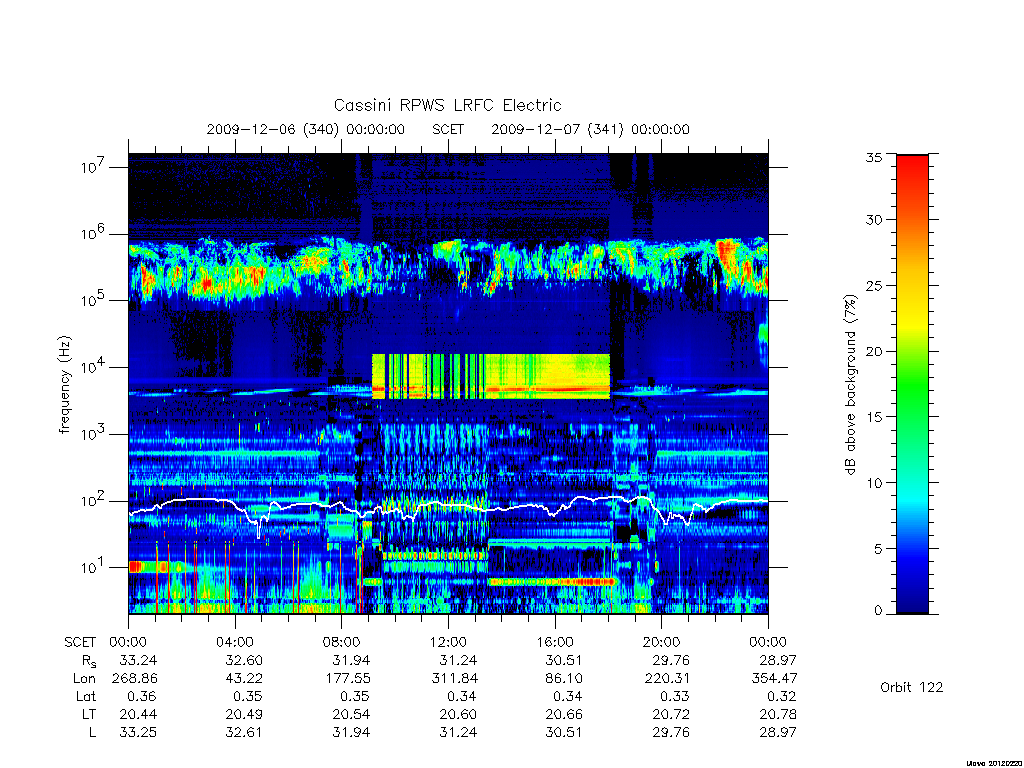Click the 04:00 time axis label
This screenshot has height=768, width=1024.
[235, 642]
